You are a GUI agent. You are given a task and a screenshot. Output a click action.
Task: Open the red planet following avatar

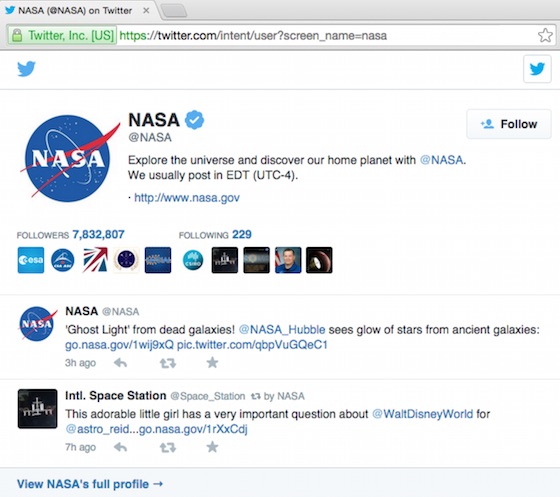(319, 260)
